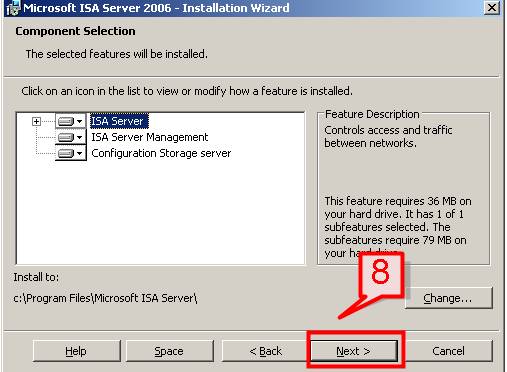Go Back to the previous wizard step
This screenshot has height=372, width=507.
click(265, 351)
